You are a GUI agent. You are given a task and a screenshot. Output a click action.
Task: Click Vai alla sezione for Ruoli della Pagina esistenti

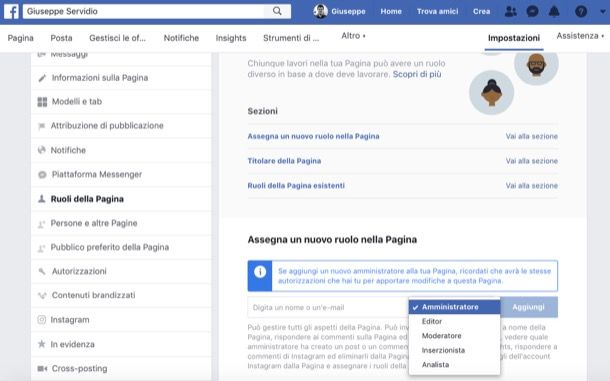click(x=531, y=186)
